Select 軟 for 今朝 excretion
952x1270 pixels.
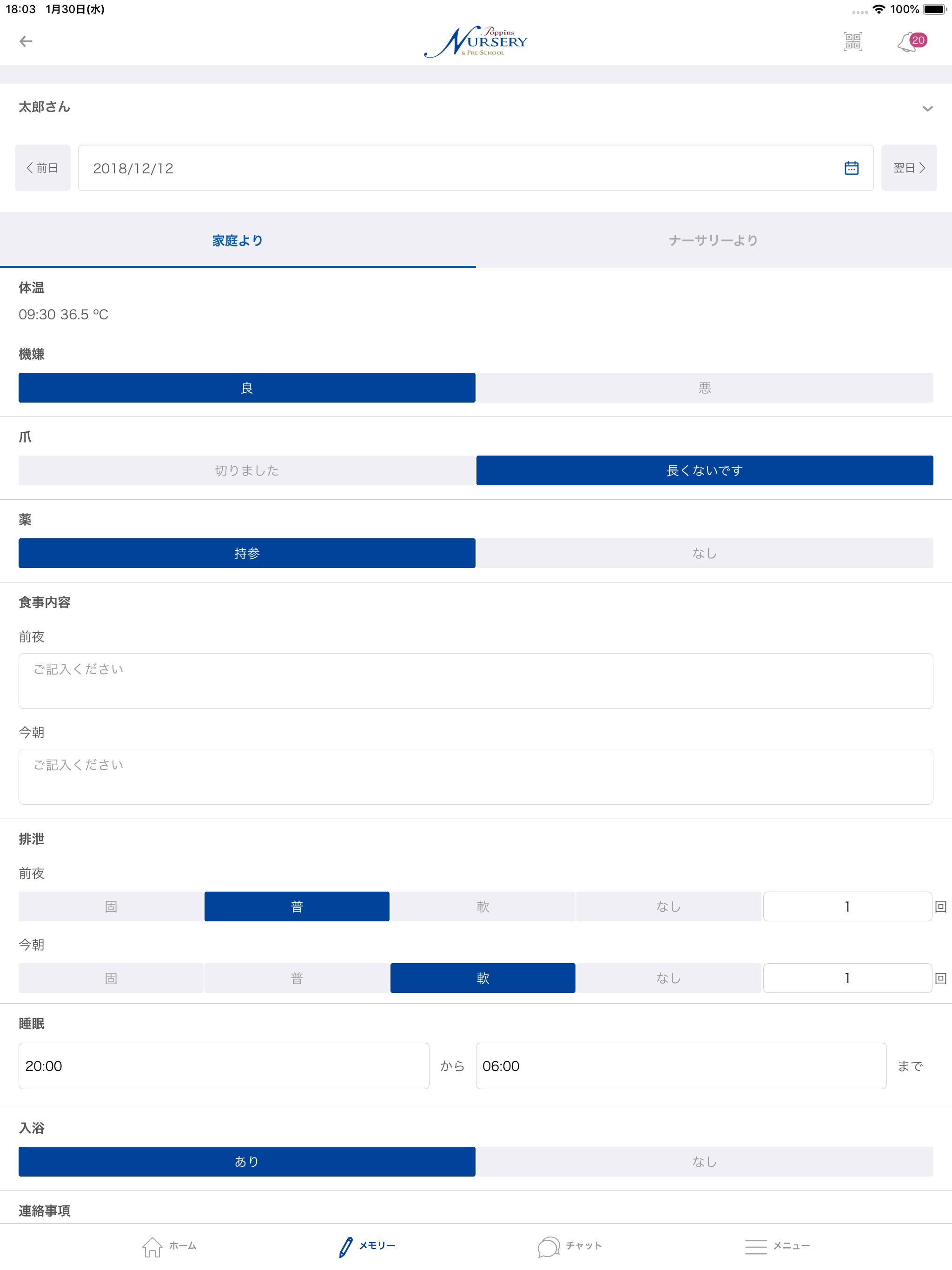(483, 978)
